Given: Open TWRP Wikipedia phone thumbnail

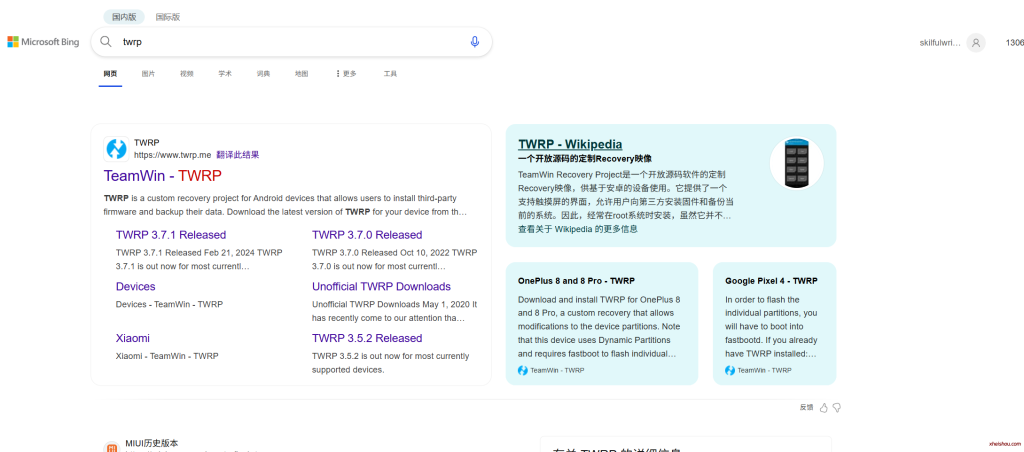Looking at the screenshot, I should [797, 163].
